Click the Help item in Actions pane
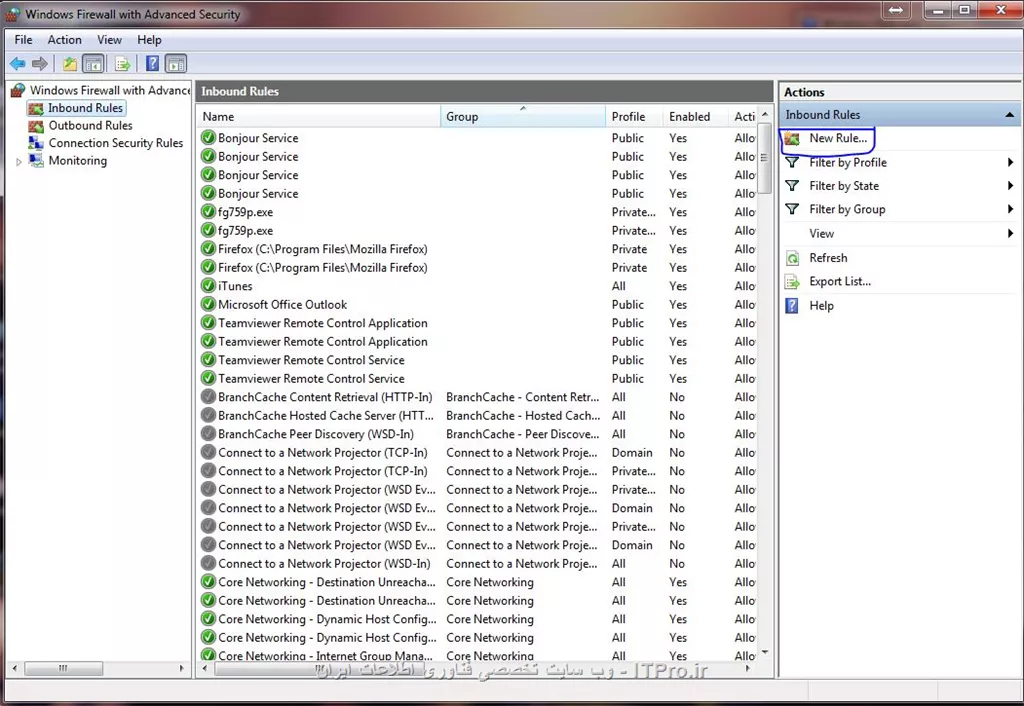 pyautogui.click(x=822, y=306)
